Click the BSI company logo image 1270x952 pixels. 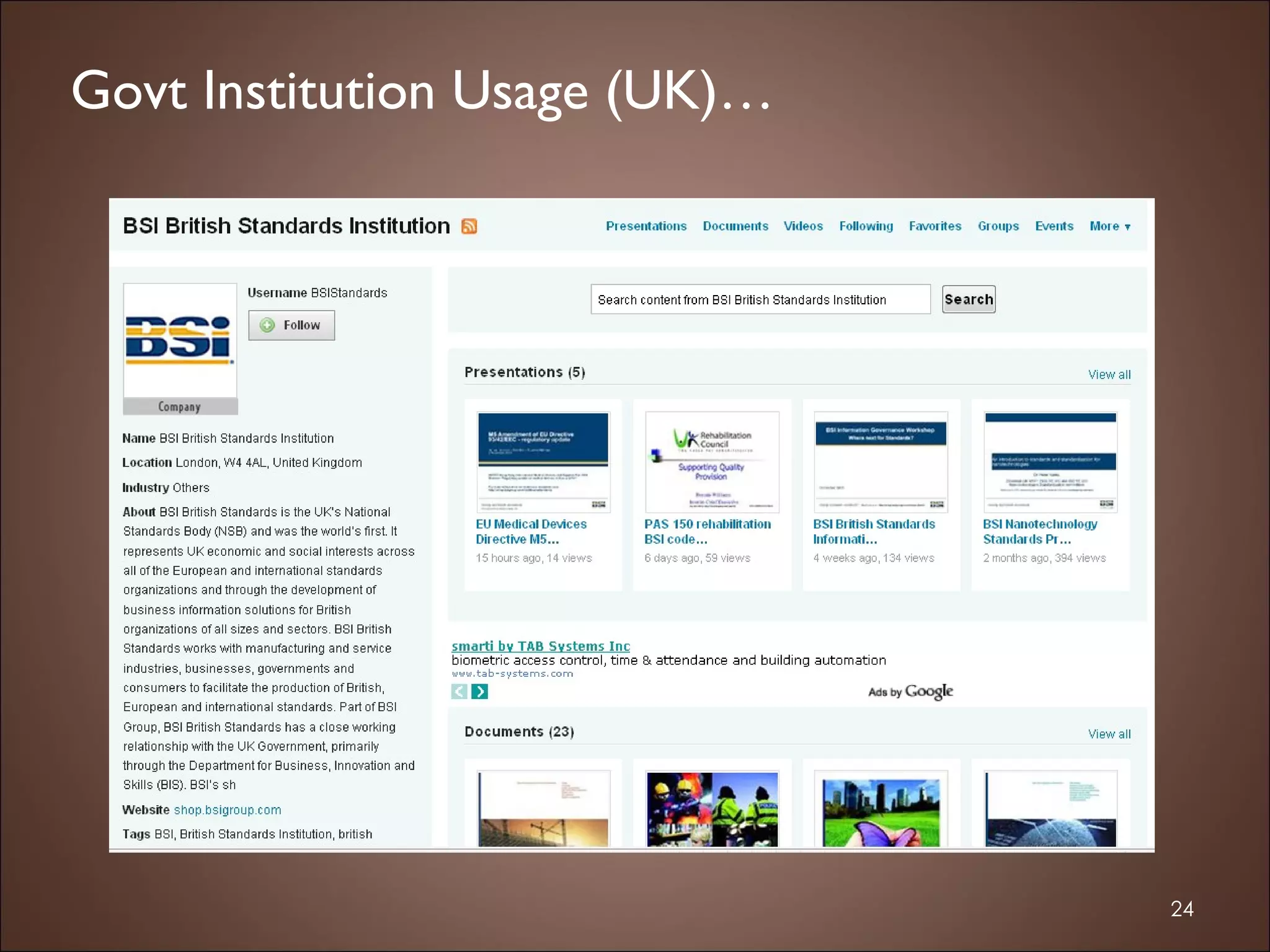coord(180,340)
